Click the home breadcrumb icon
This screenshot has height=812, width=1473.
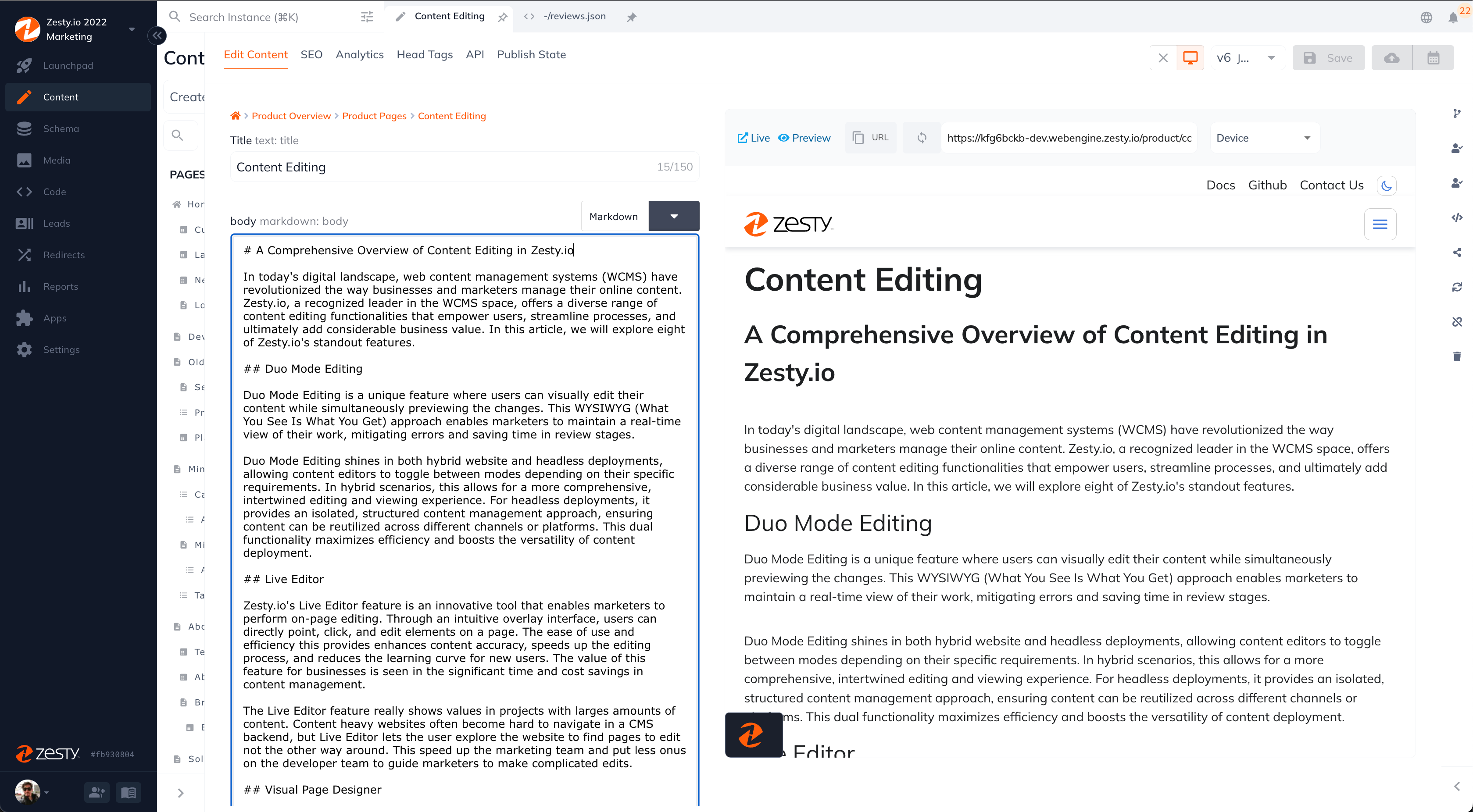click(235, 116)
